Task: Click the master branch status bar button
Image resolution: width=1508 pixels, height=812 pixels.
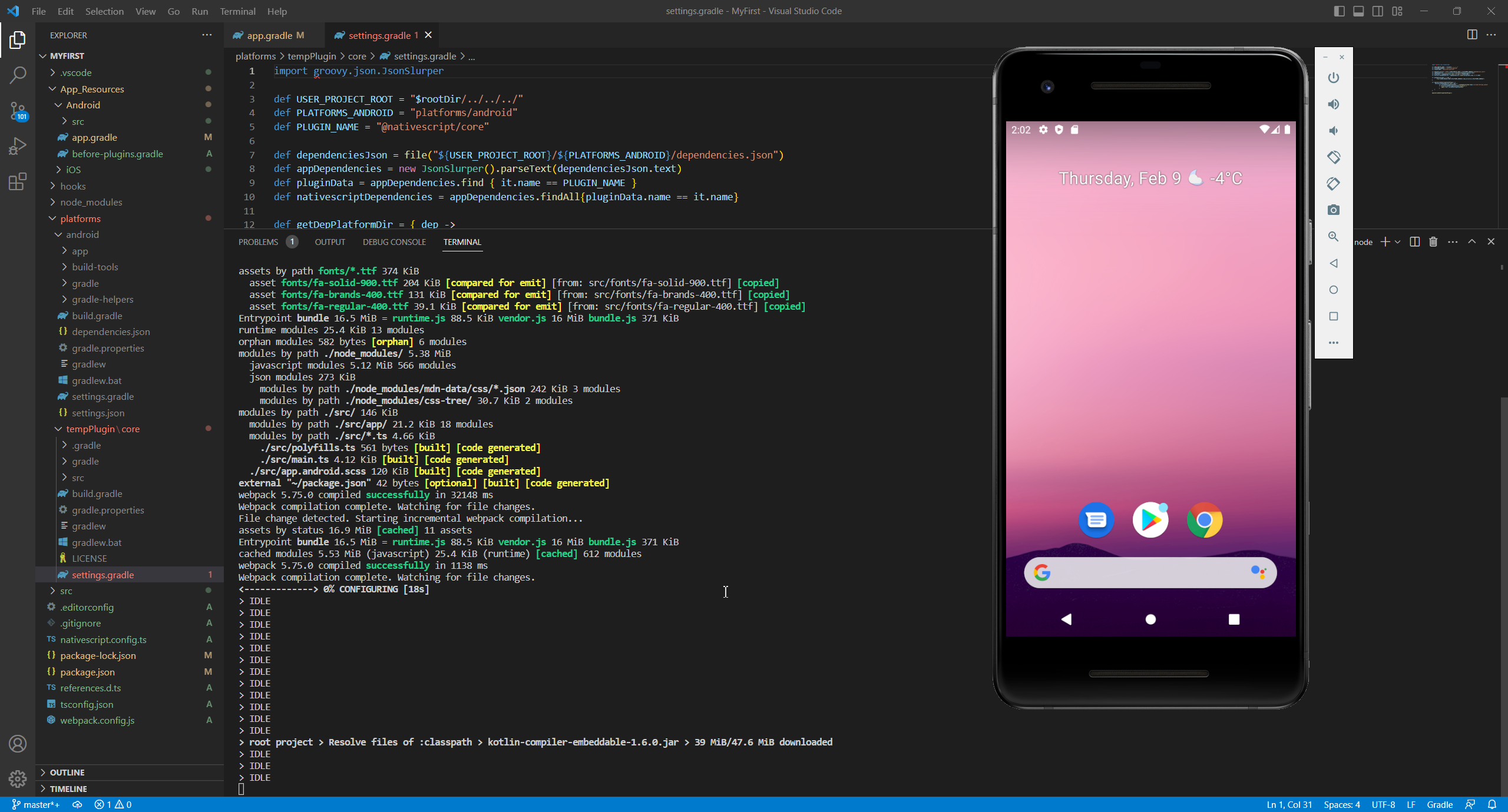Action: [36, 804]
